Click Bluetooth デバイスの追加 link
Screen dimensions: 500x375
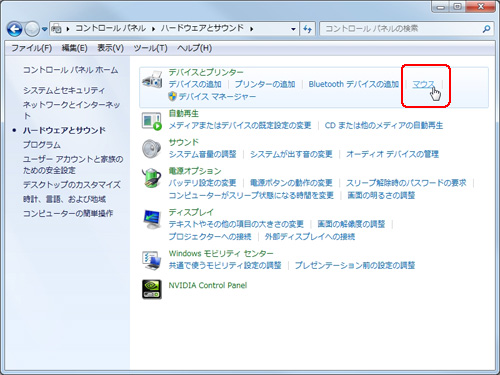pyautogui.click(x=354, y=84)
